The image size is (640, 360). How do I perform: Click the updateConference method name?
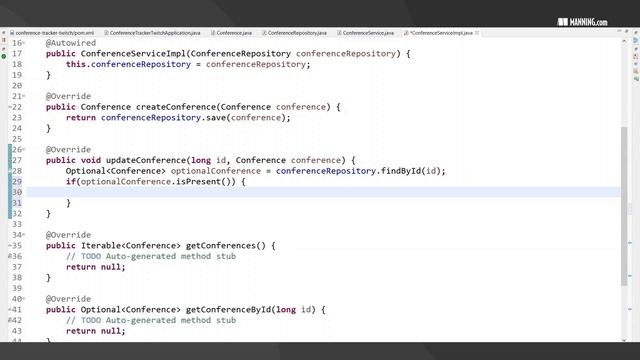coord(146,160)
